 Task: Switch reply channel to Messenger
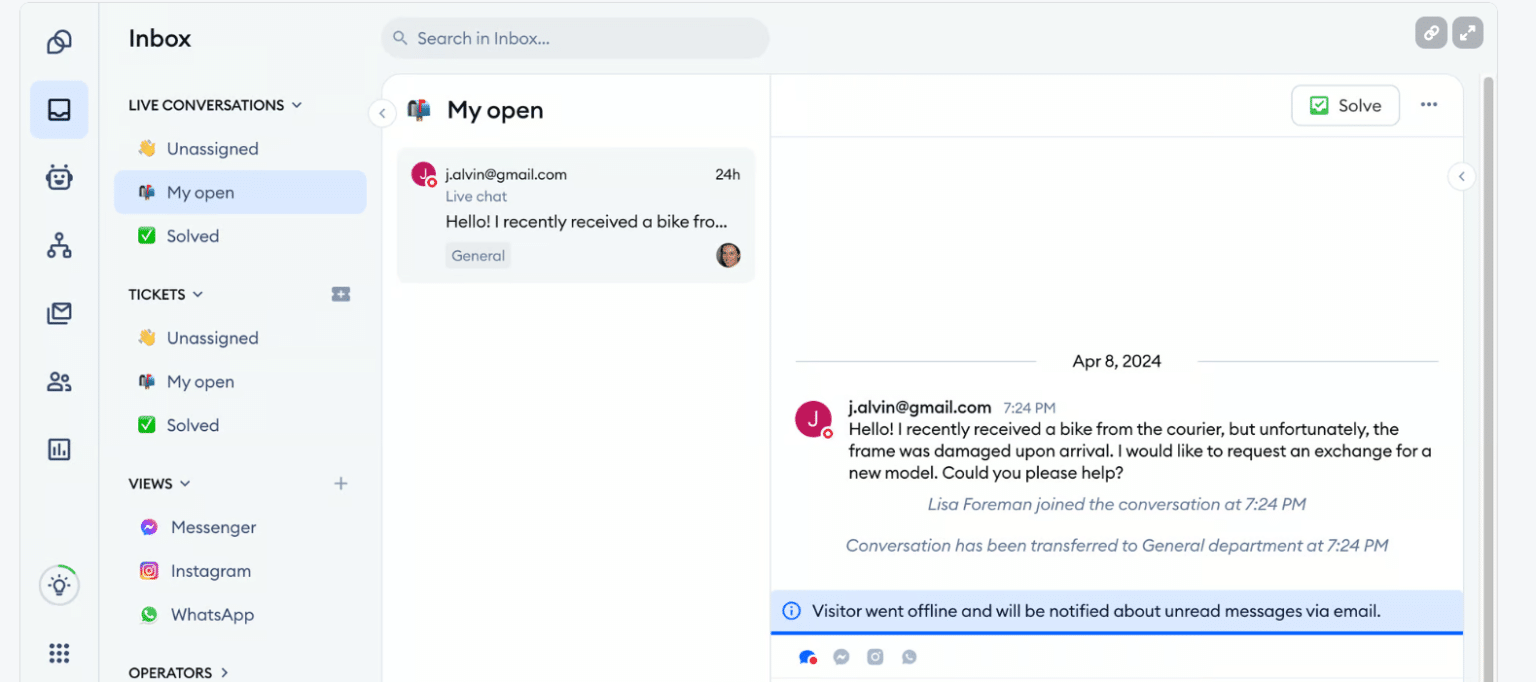[x=841, y=657]
